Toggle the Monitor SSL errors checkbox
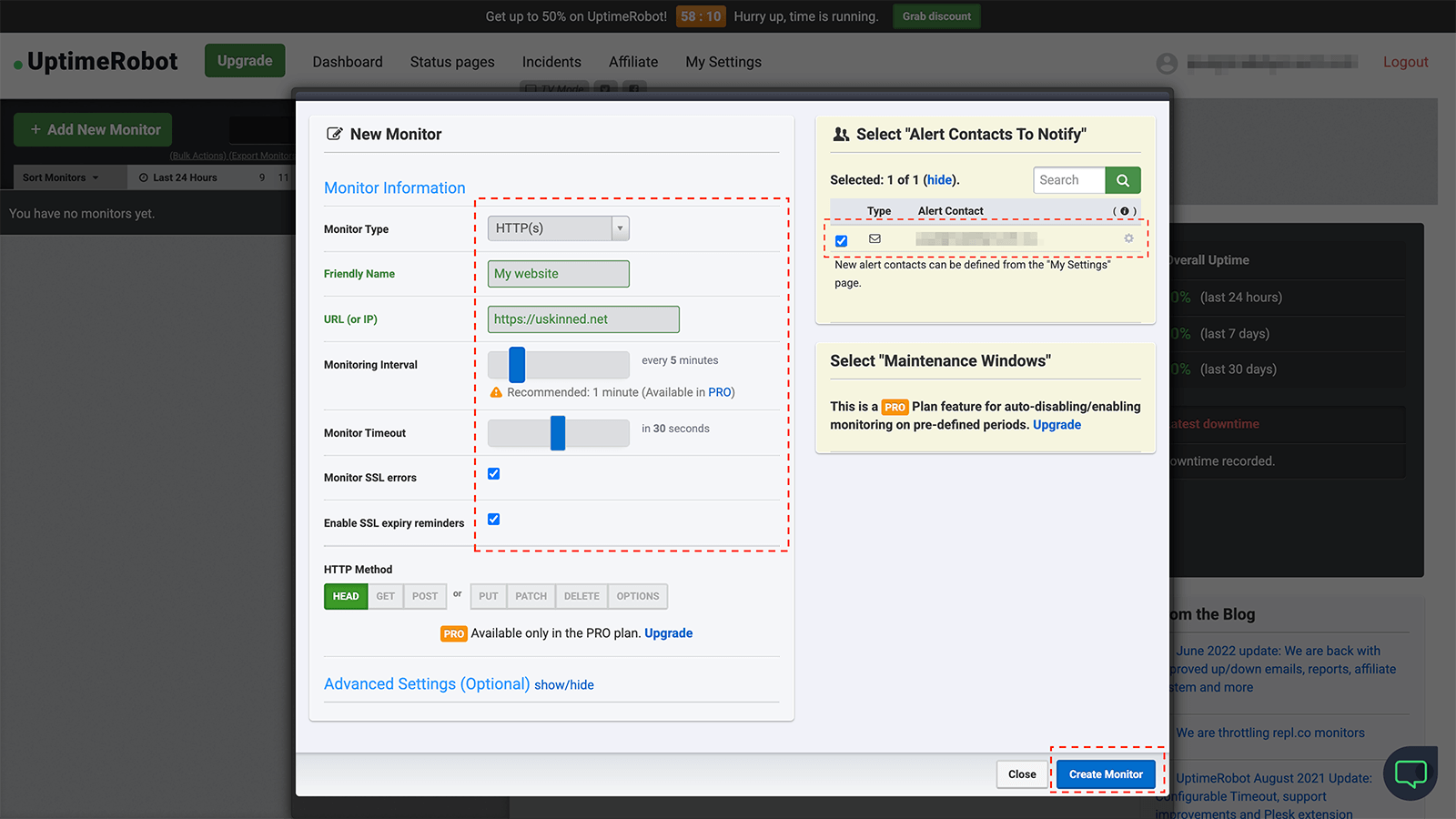1456x819 pixels. pos(493,473)
